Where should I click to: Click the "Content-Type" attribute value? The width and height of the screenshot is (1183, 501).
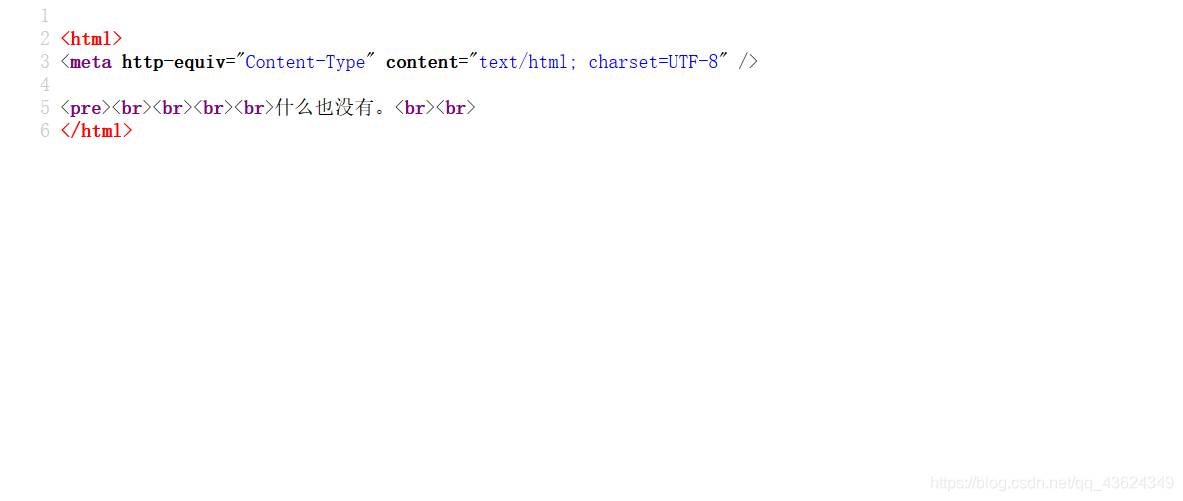click(306, 62)
